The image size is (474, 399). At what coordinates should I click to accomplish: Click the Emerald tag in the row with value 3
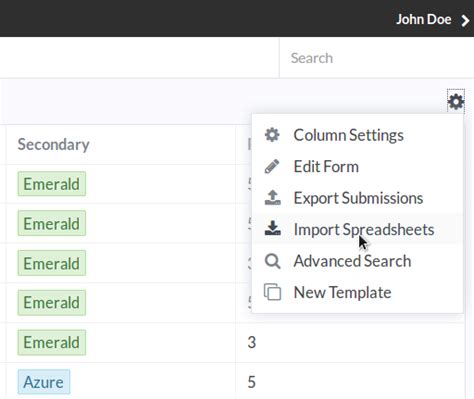pos(52,342)
